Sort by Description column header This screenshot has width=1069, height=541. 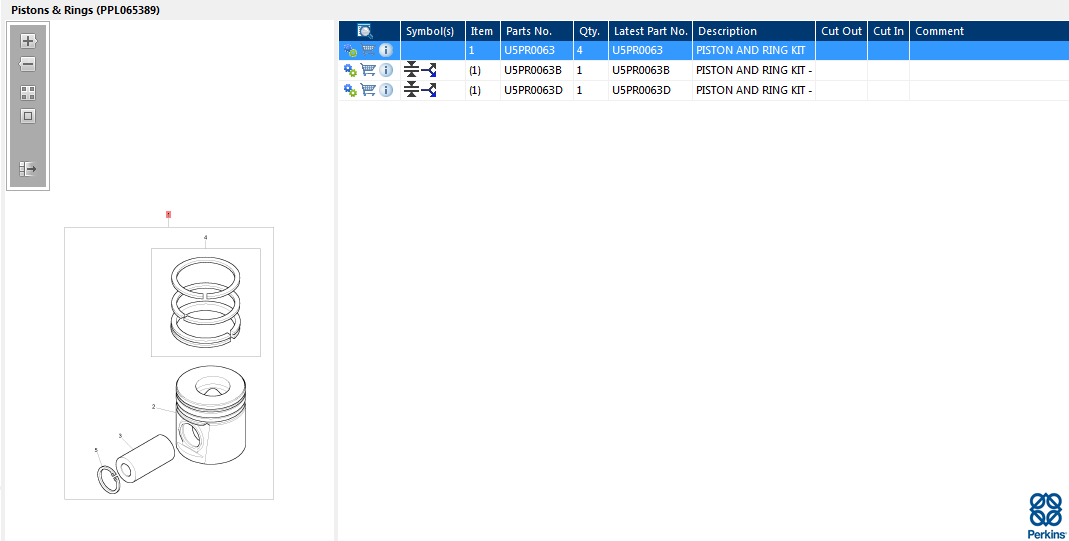[754, 31]
